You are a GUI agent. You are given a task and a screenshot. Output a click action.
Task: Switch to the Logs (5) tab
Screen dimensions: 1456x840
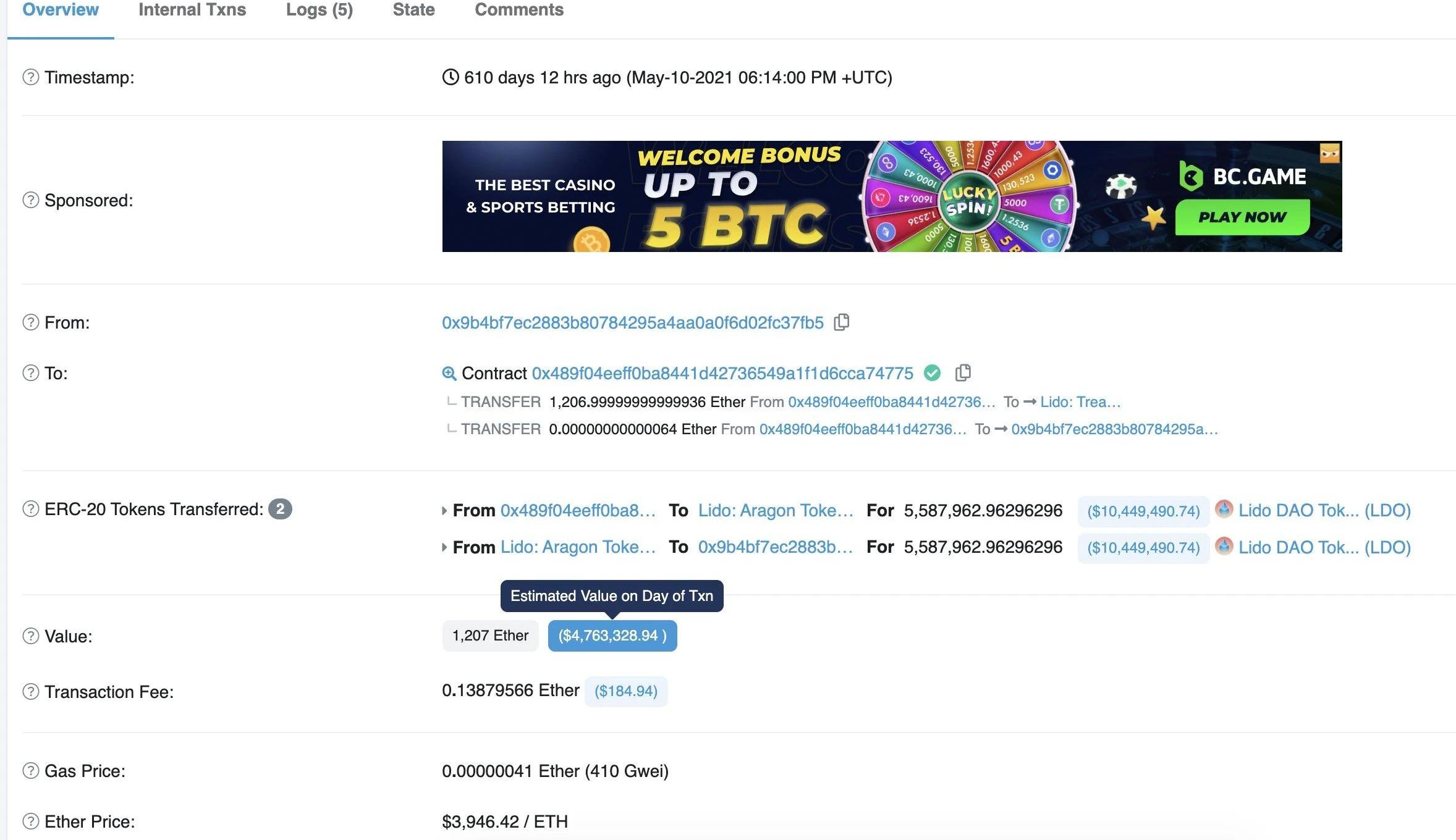point(320,10)
